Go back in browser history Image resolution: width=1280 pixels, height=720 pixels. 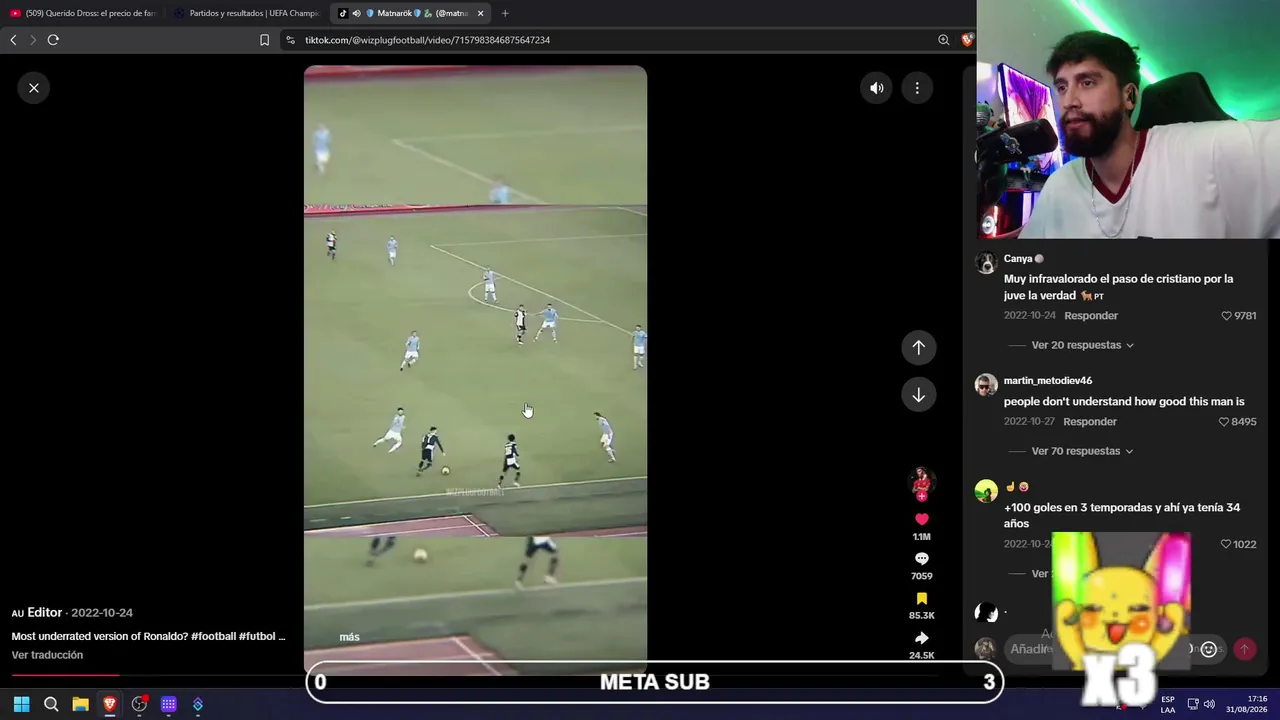[x=13, y=40]
